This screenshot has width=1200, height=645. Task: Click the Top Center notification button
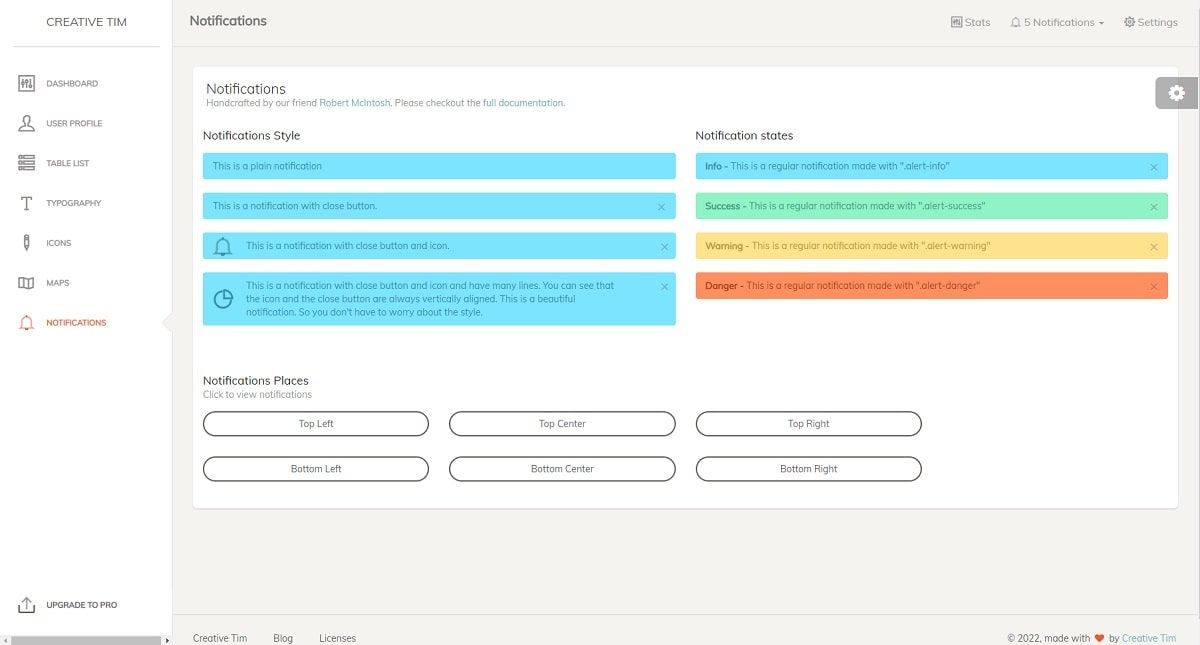coord(562,423)
